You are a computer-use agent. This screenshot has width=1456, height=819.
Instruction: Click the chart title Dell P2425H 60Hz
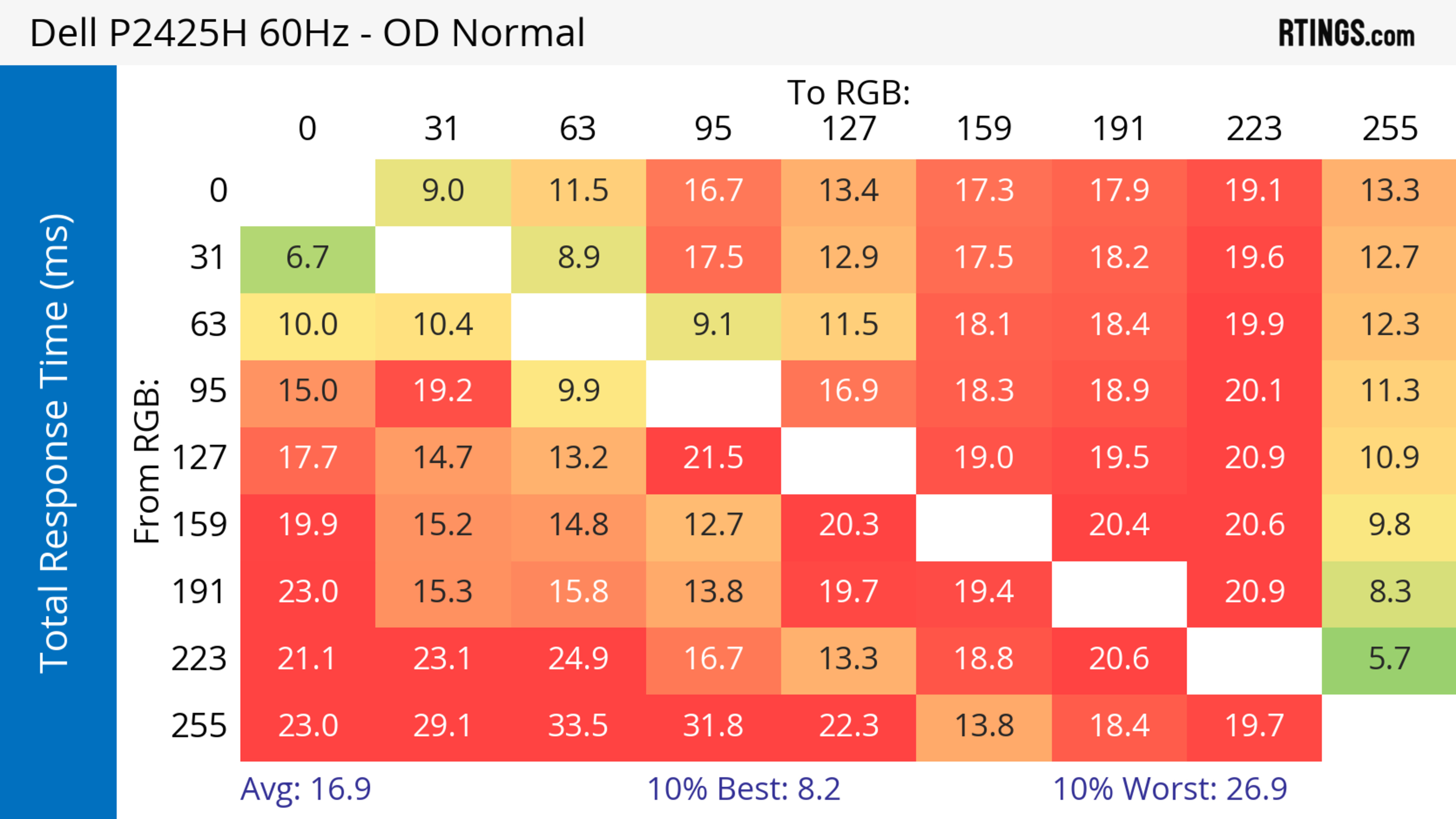coord(307,33)
